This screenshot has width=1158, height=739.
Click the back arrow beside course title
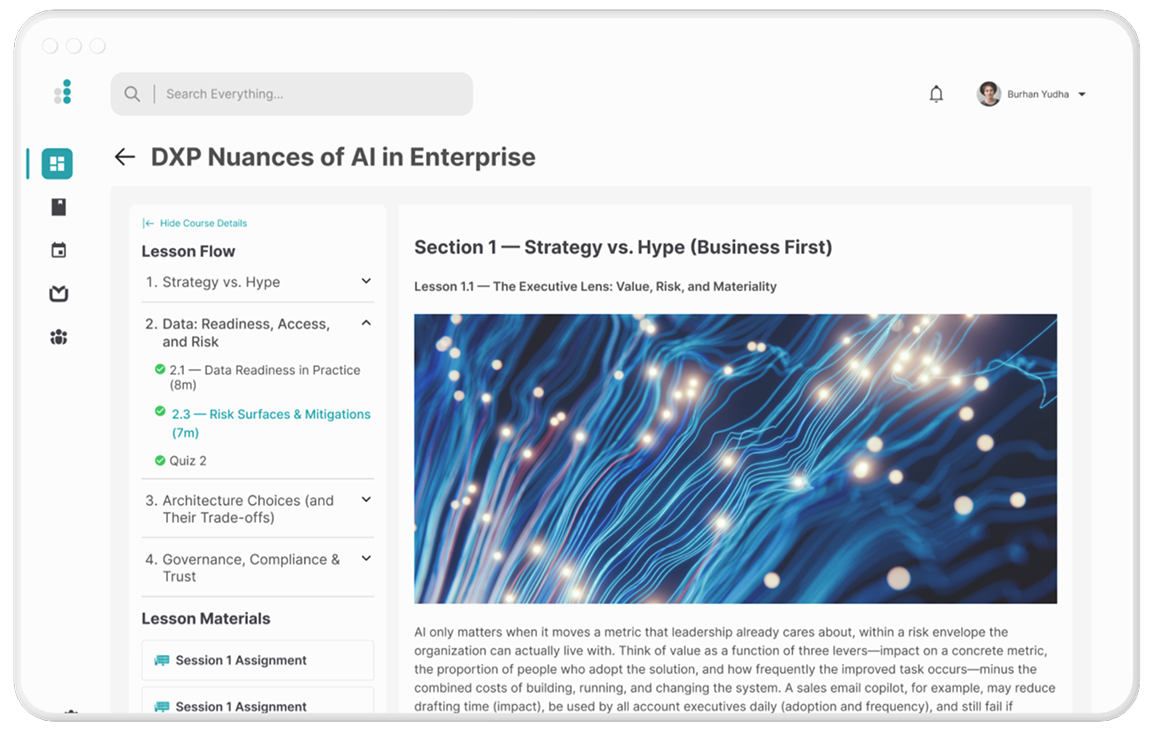124,157
